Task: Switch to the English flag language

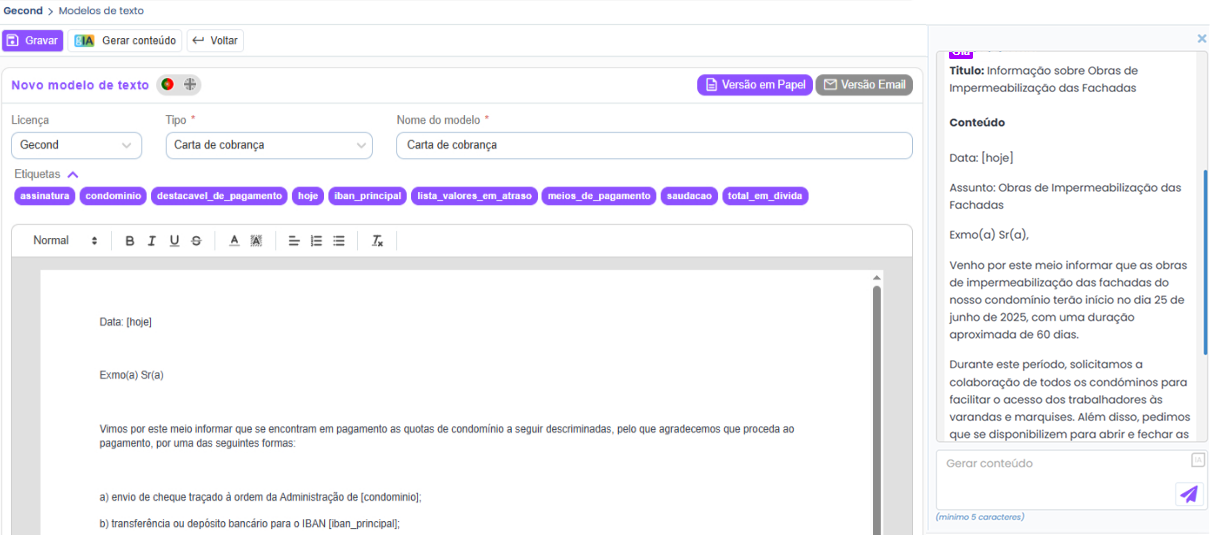Action: pyautogui.click(x=190, y=85)
